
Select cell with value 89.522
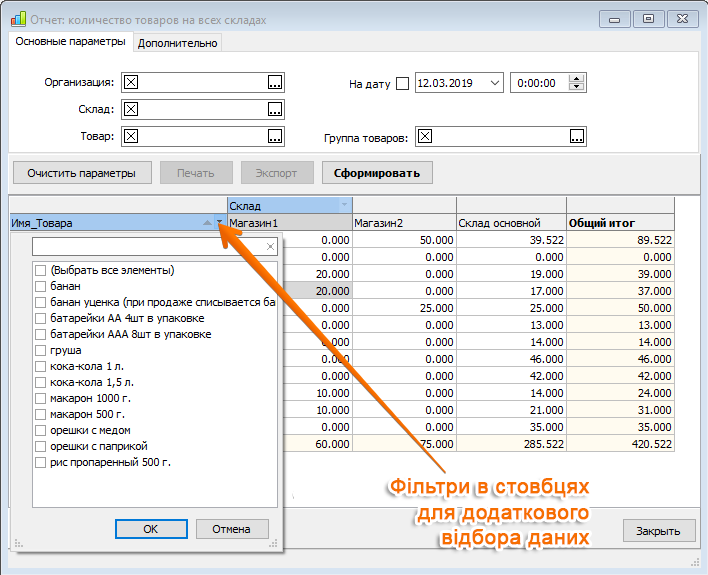click(x=620, y=240)
